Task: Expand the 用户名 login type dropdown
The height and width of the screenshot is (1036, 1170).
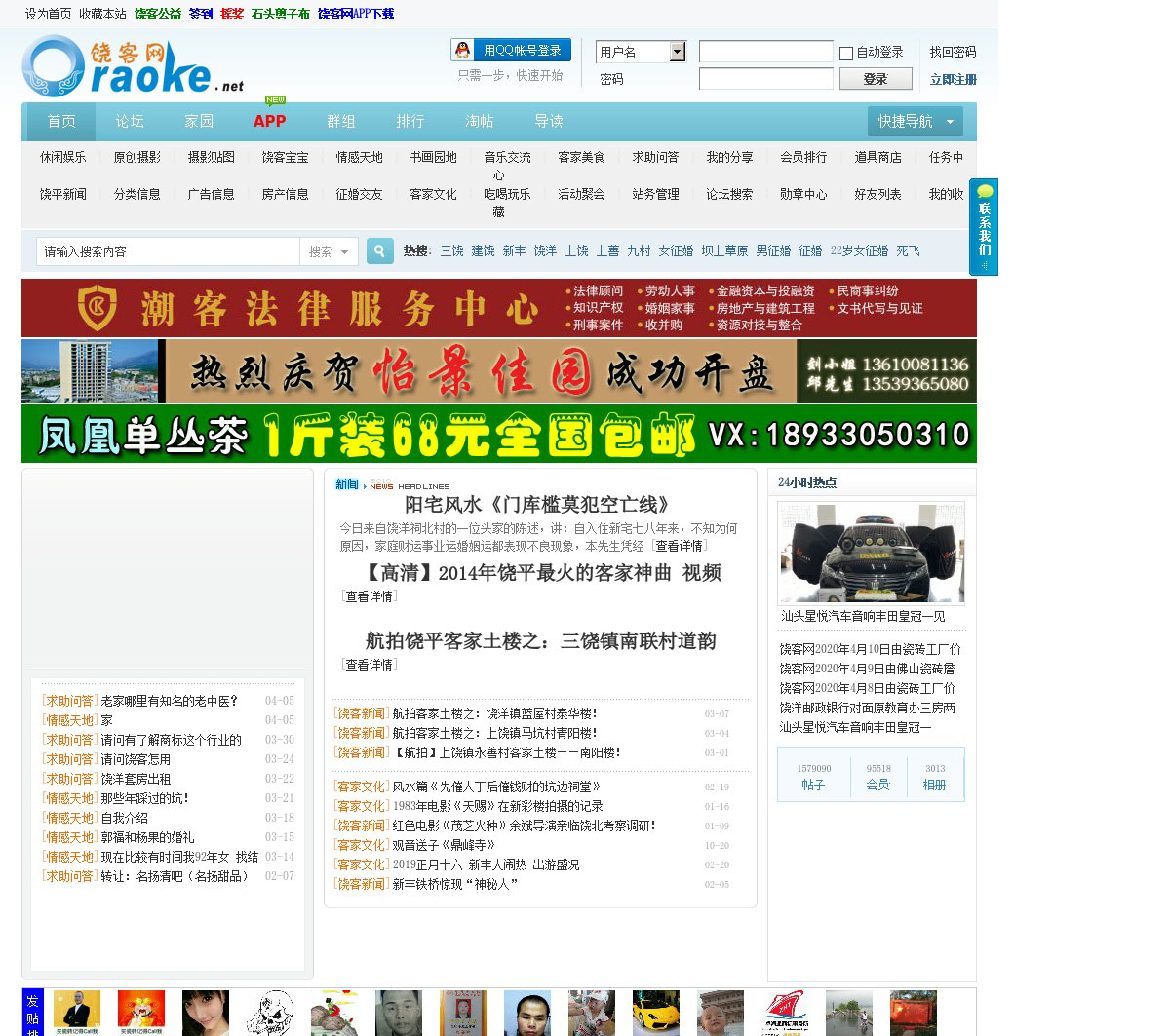Action: tap(678, 52)
